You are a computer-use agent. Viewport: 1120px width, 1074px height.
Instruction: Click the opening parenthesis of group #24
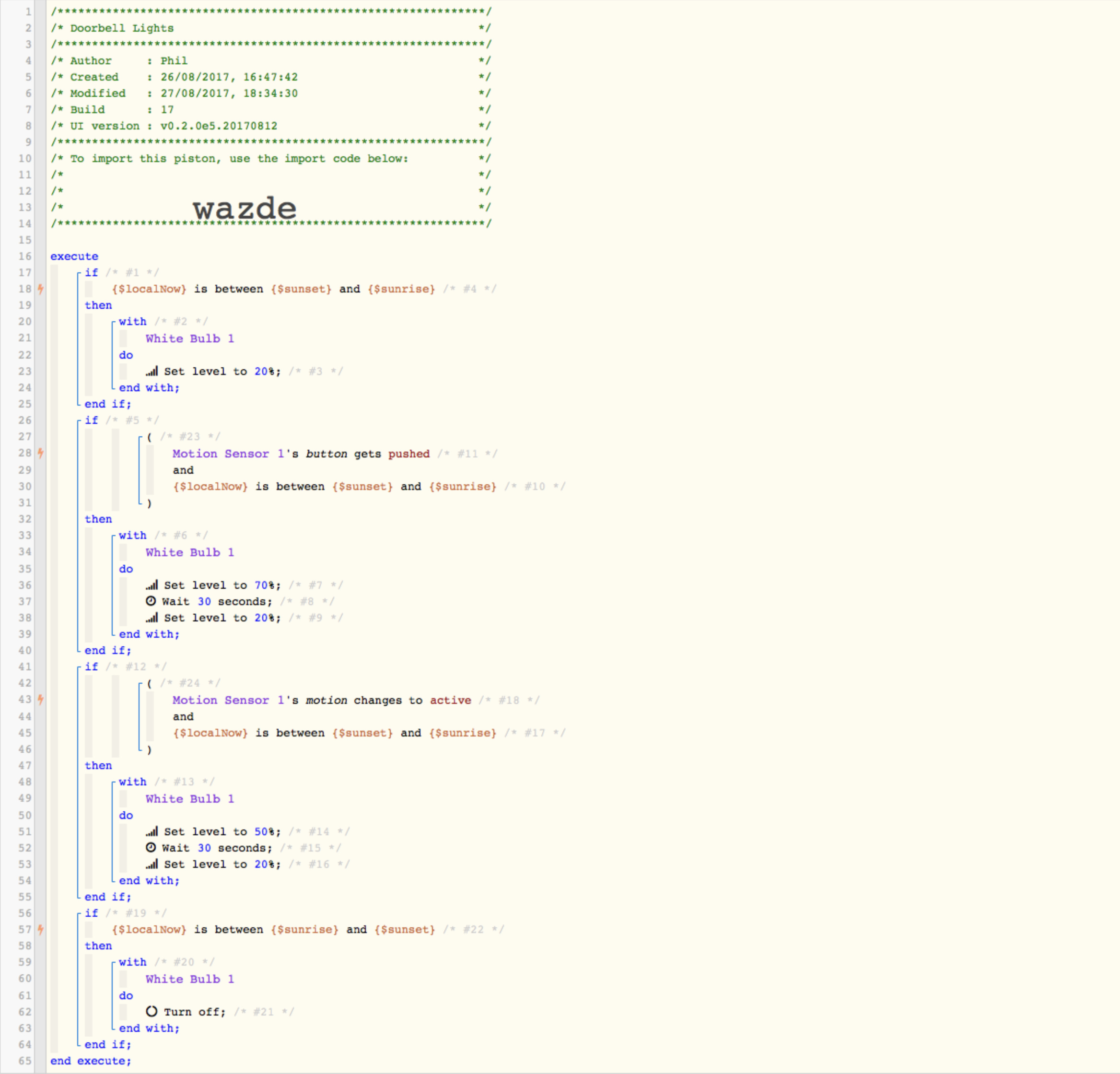(x=149, y=683)
